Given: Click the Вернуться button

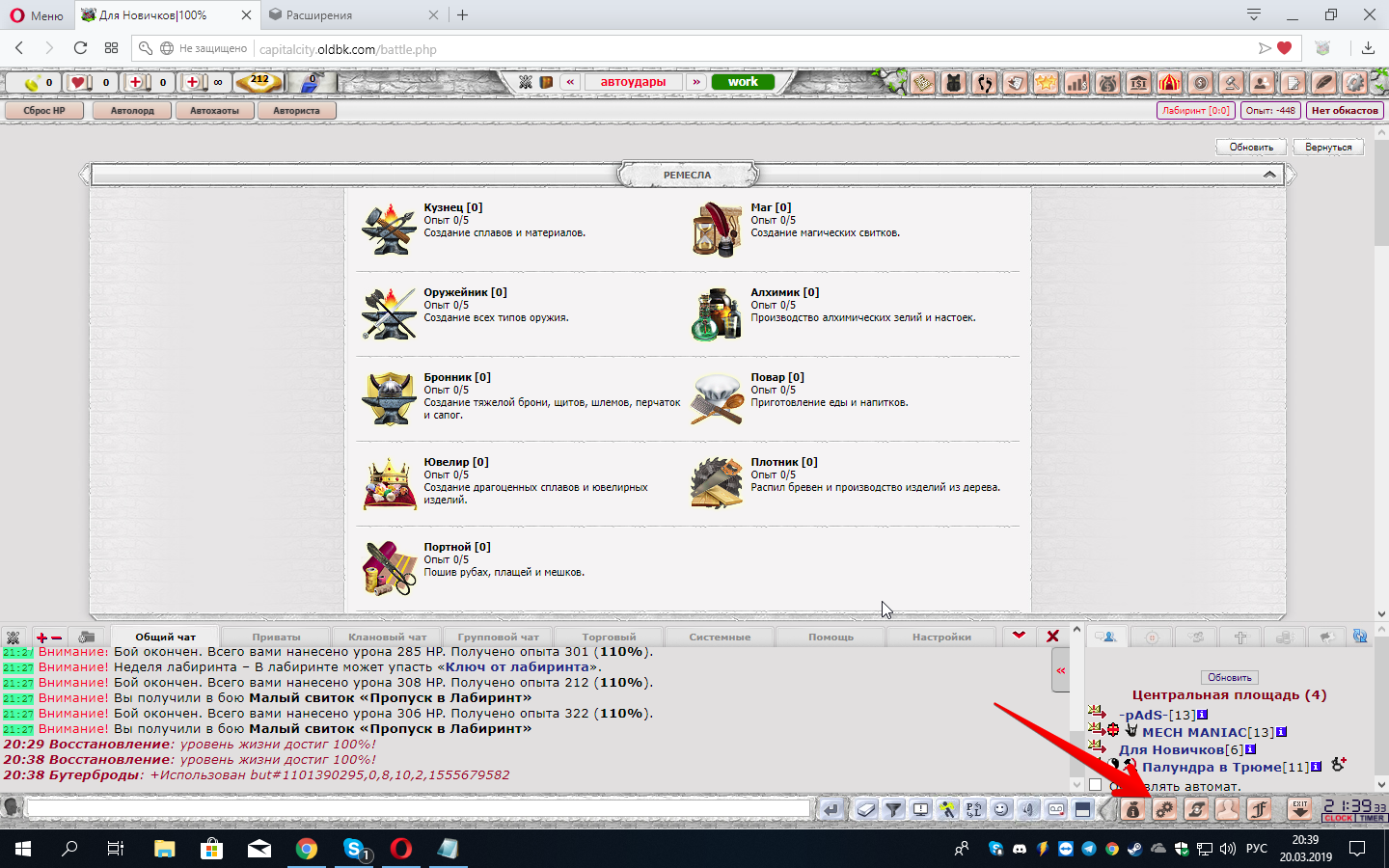Looking at the screenshot, I should point(1328,148).
